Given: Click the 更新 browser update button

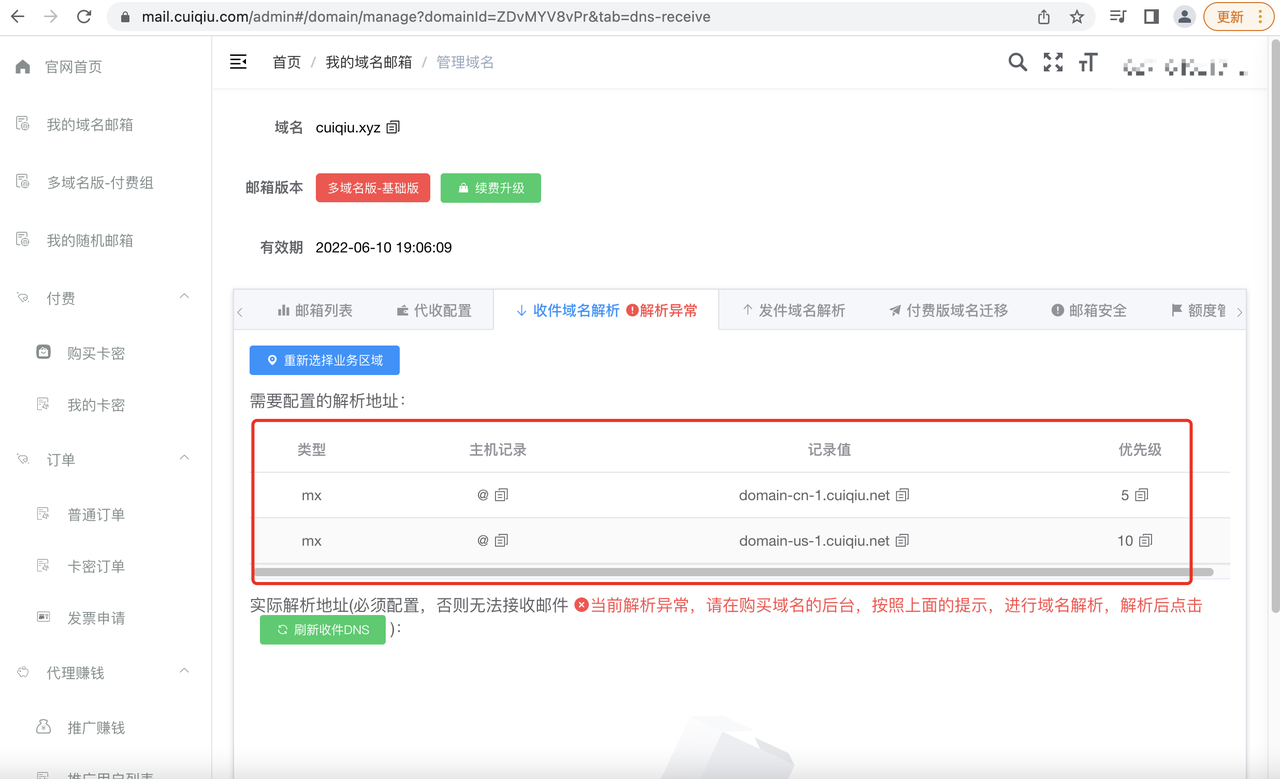Looking at the screenshot, I should [x=1239, y=17].
